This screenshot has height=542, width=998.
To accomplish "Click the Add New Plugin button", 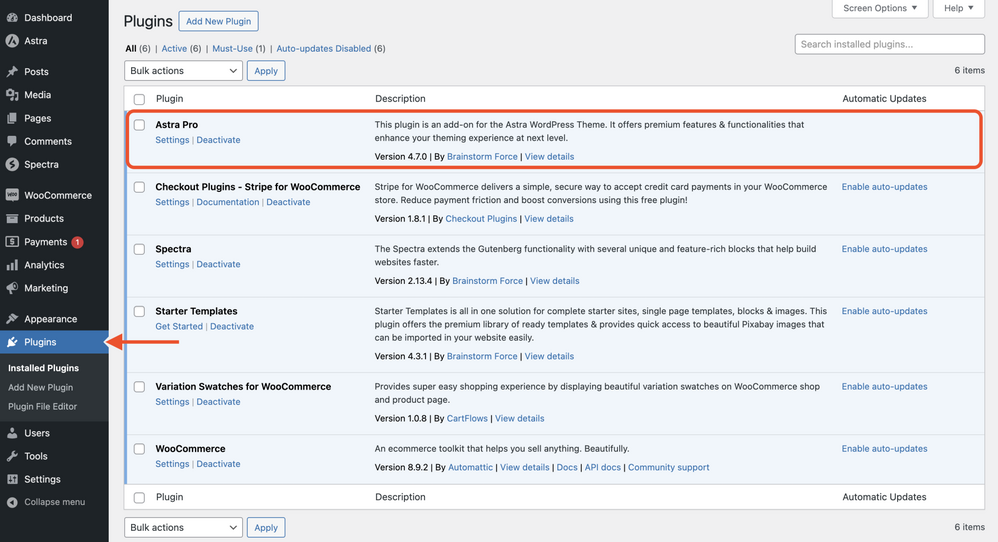I will pyautogui.click(x=218, y=21).
